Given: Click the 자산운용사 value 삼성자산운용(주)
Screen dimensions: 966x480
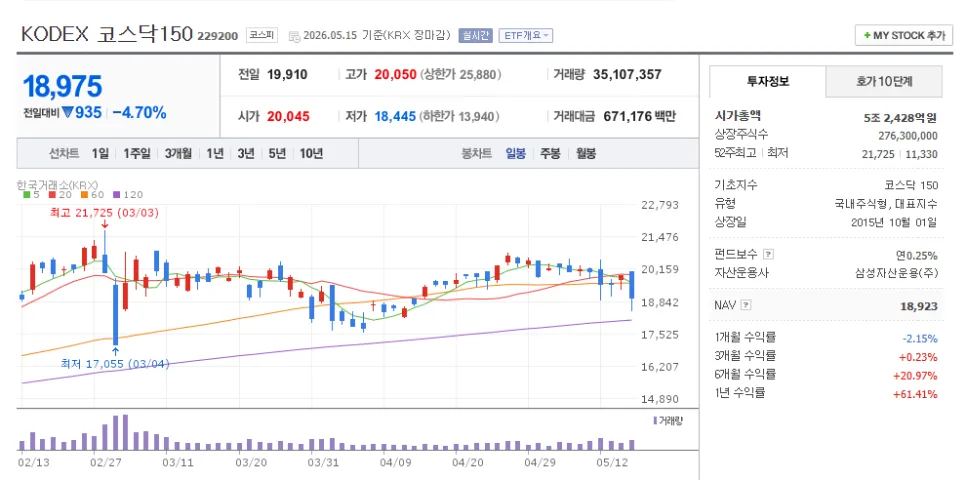Looking at the screenshot, I should tap(896, 273).
